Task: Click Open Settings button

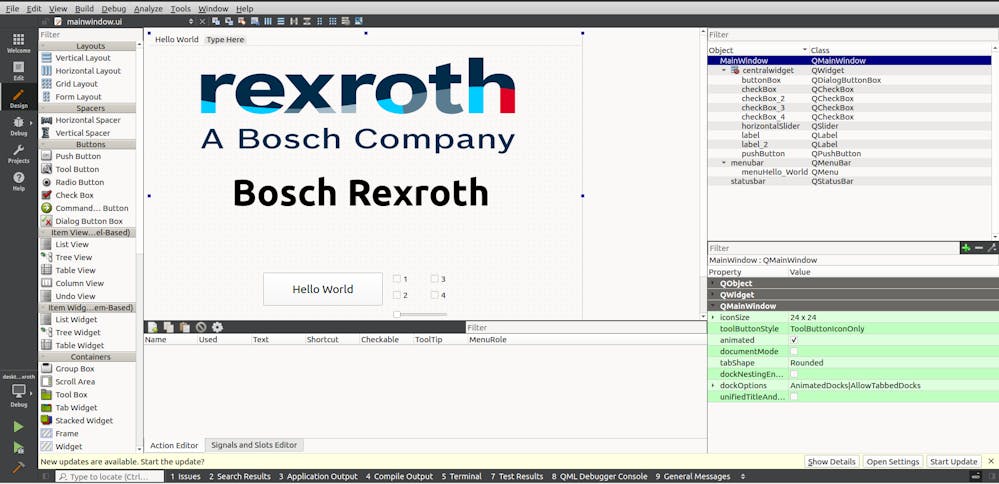Action: (x=893, y=461)
